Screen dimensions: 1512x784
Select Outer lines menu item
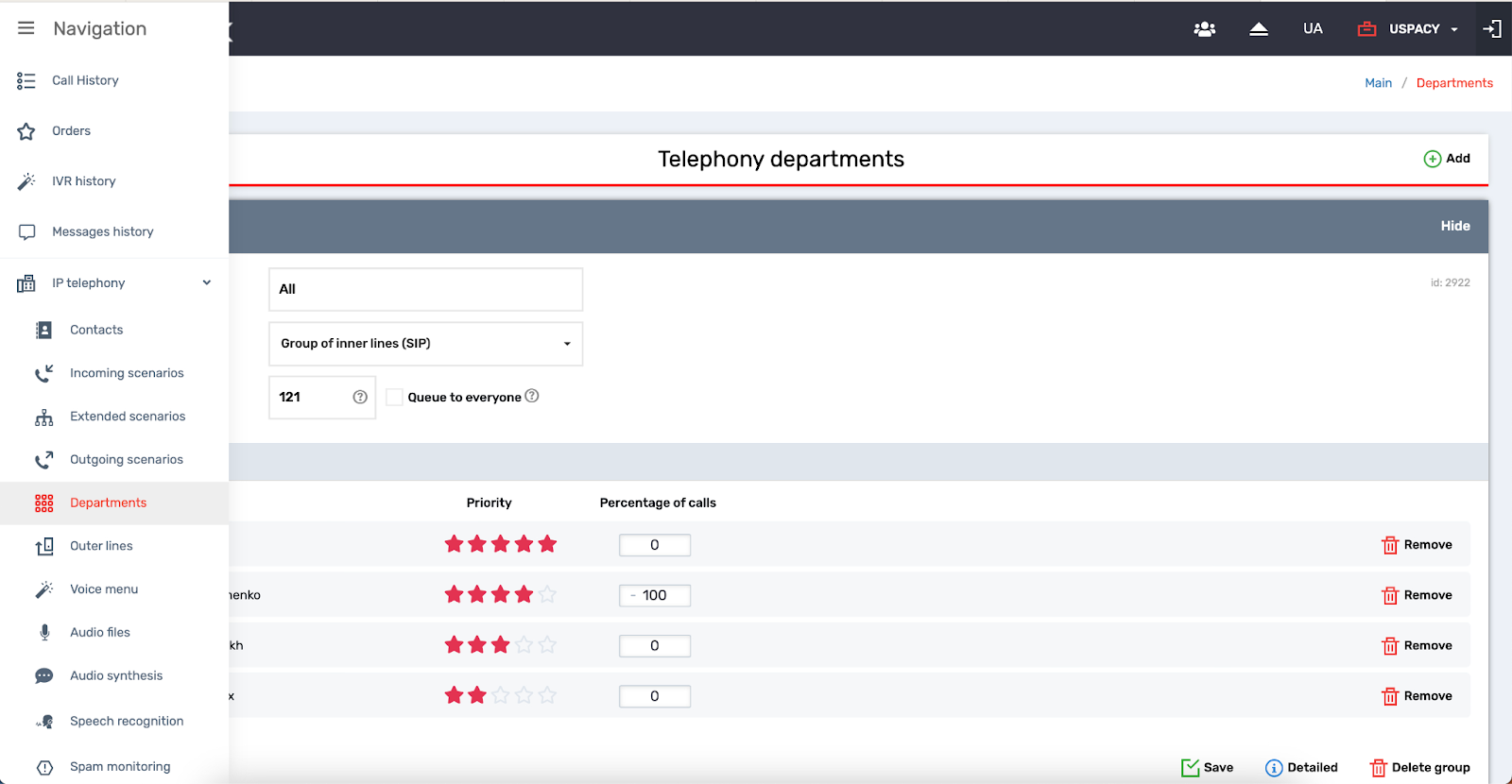(x=101, y=546)
